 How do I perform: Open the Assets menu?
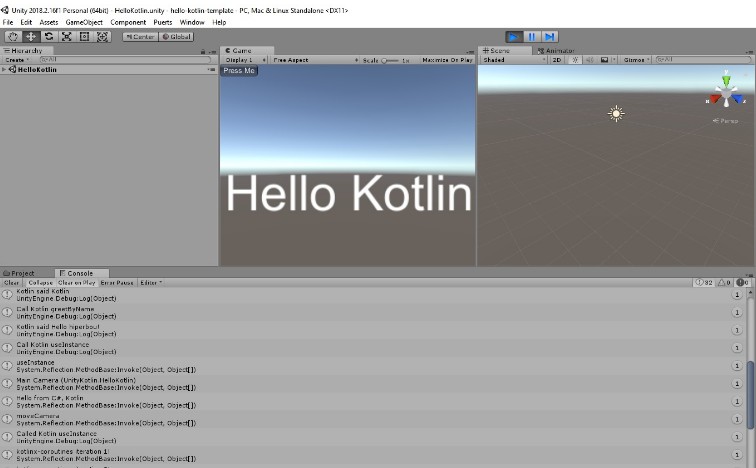point(49,22)
